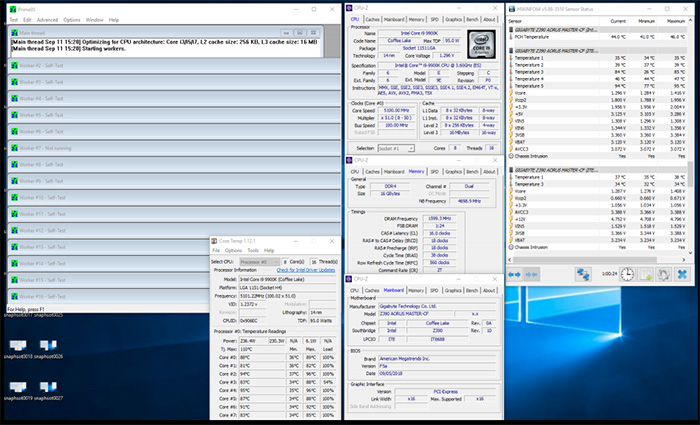Viewport: 700px width, 425px height.
Task: Click Prime95 Worker #12 Self-Test window icon
Action: [x=14, y=230]
